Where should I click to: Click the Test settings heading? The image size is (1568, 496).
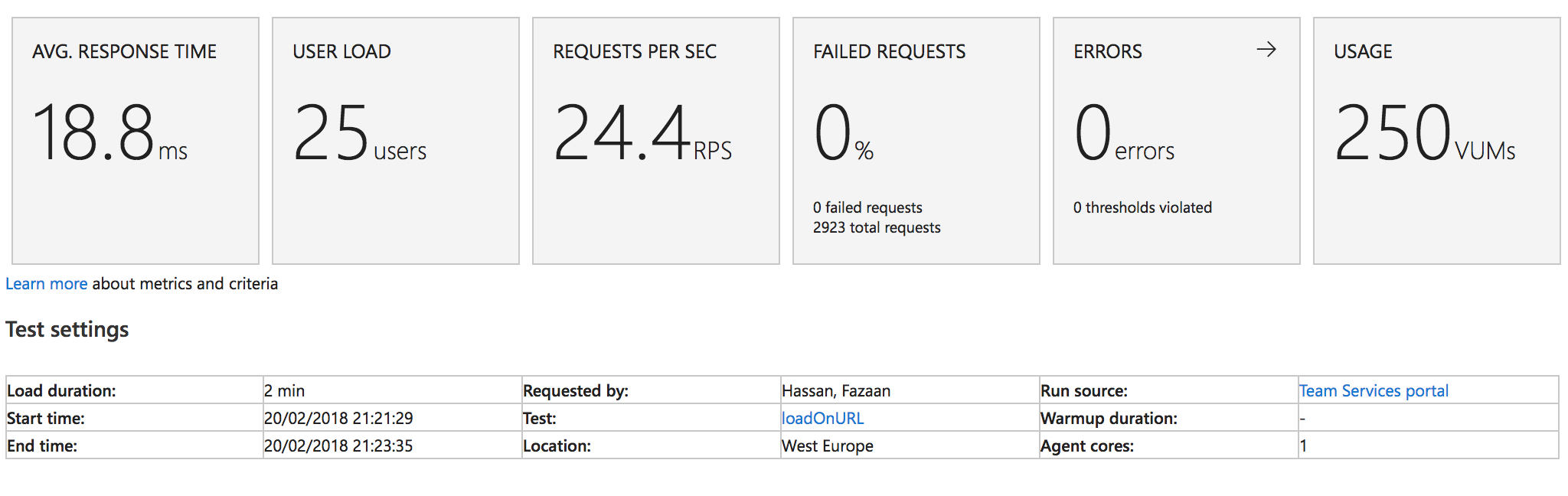pyautogui.click(x=67, y=330)
